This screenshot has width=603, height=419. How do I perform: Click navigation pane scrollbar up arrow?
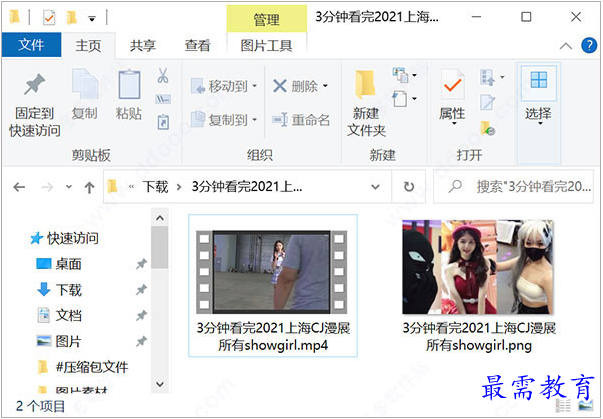pyautogui.click(x=160, y=218)
